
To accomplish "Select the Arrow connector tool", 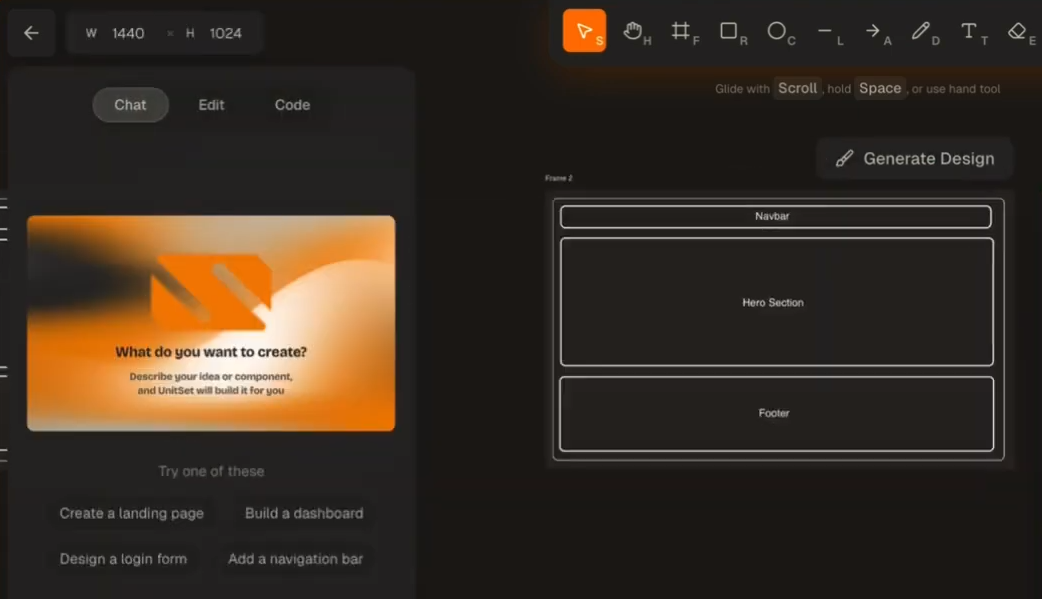I will (875, 32).
